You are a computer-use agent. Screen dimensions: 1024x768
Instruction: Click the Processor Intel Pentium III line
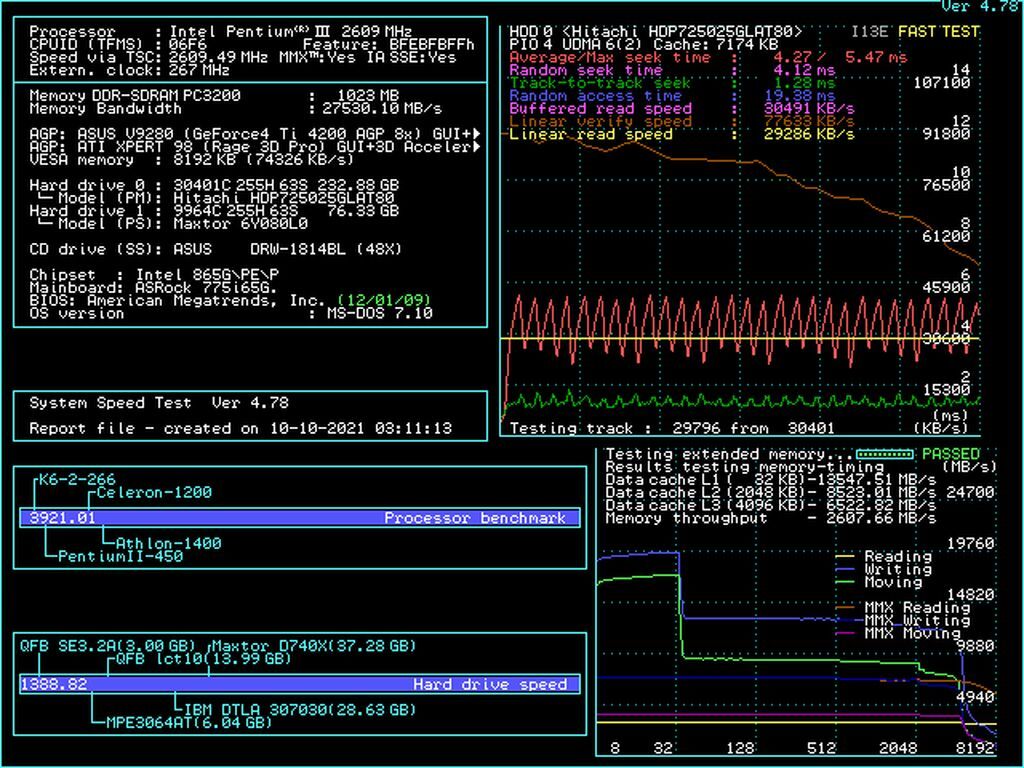221,31
